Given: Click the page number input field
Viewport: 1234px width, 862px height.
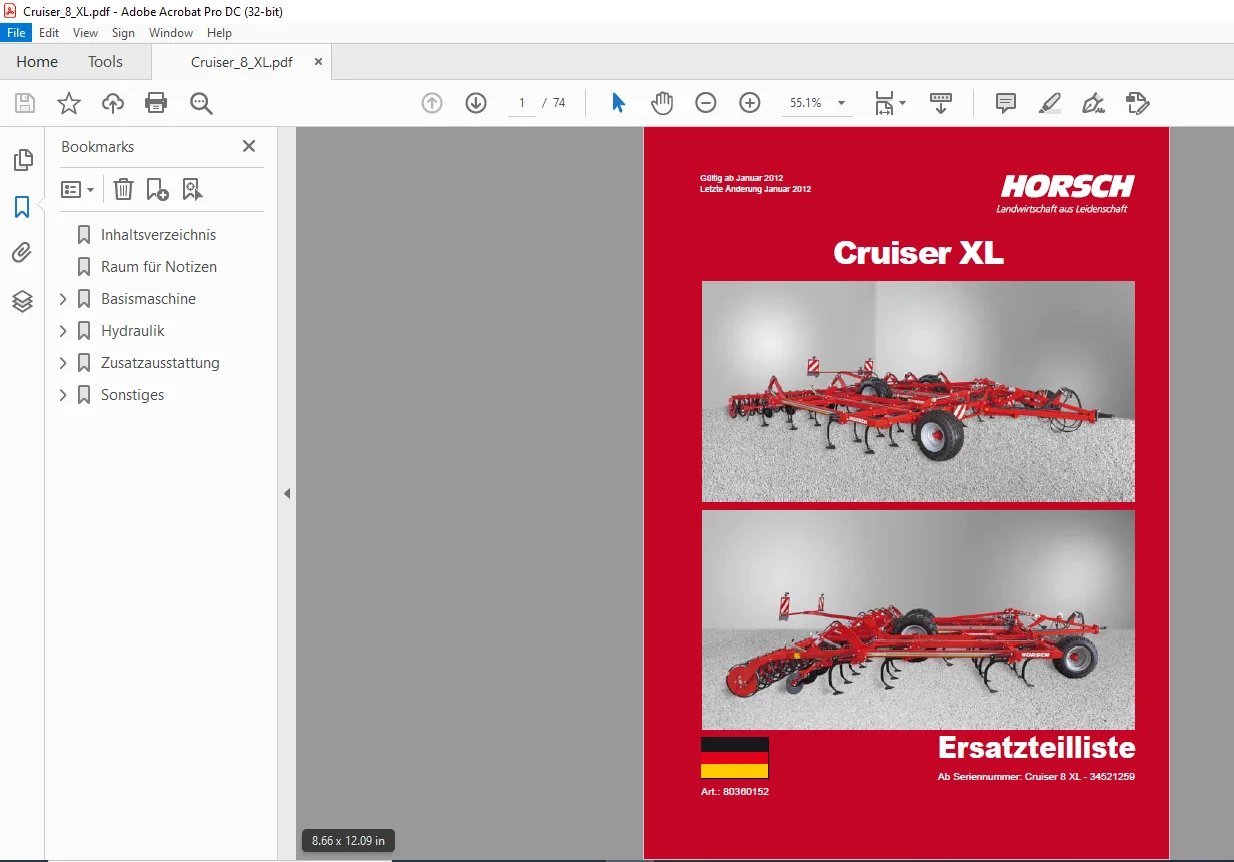Looking at the screenshot, I should [521, 103].
